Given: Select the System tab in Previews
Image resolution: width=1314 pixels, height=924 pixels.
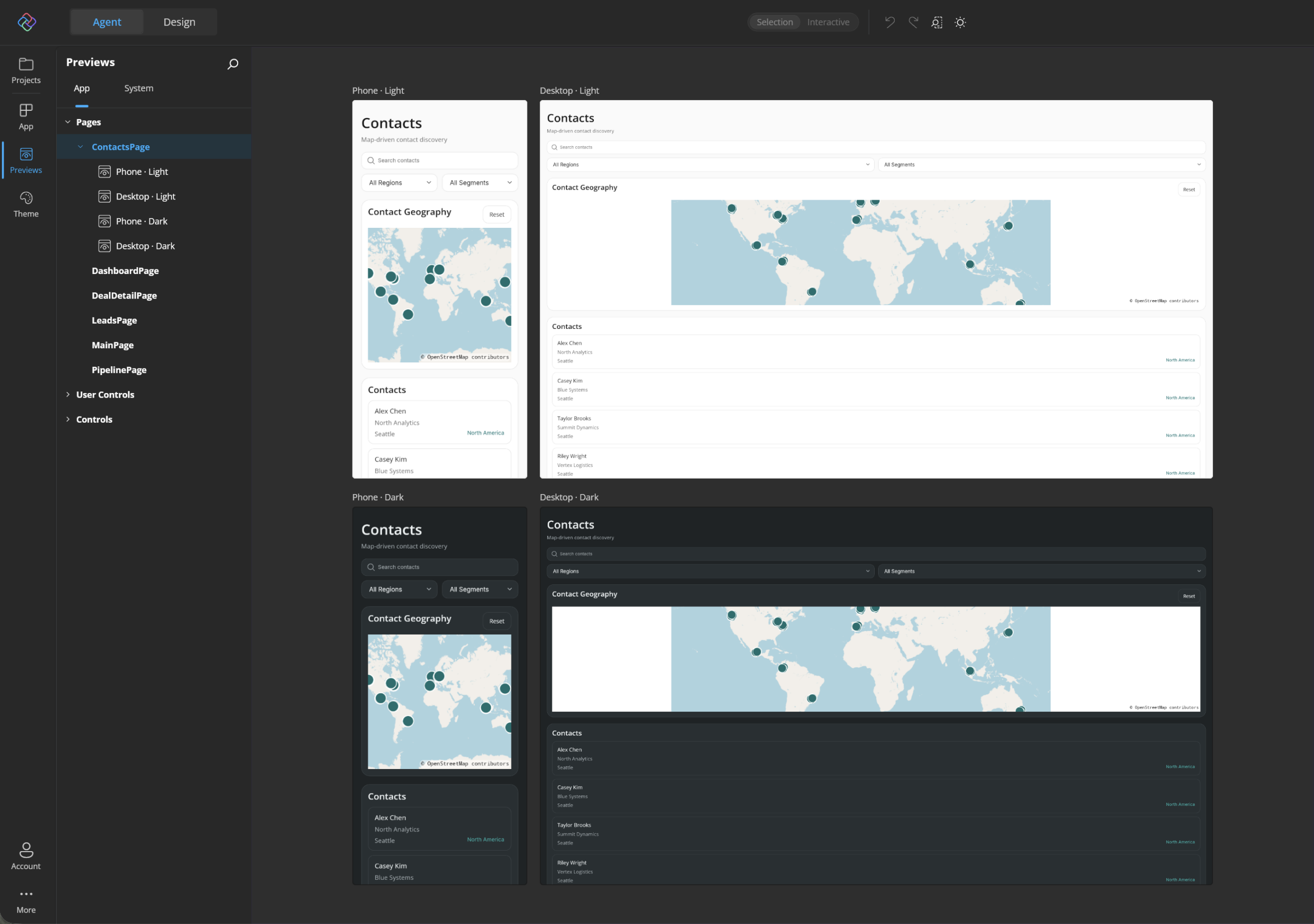Looking at the screenshot, I should click(x=139, y=89).
